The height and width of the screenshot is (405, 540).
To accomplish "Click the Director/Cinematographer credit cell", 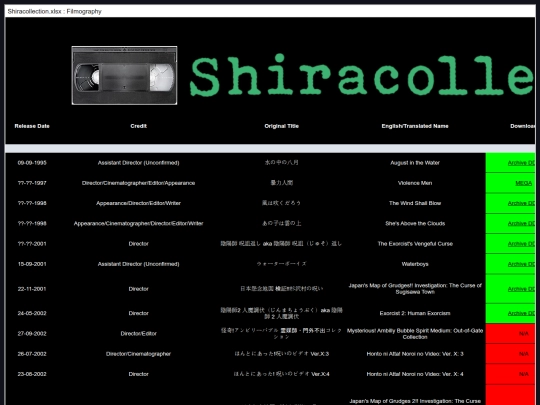I will click(138, 354).
